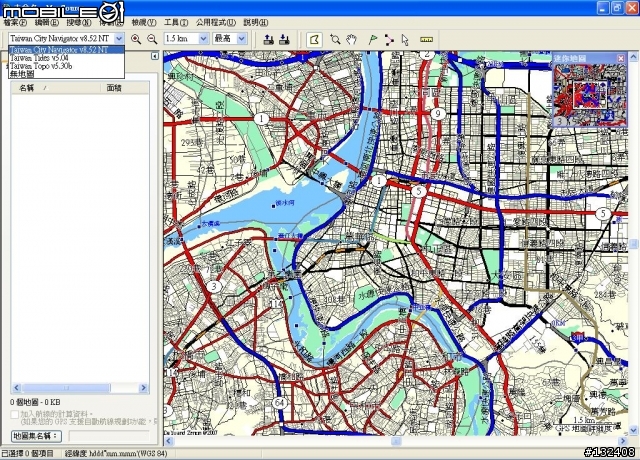This screenshot has height=460, width=640.
Task: Select the hand pan tool
Action: coord(351,40)
